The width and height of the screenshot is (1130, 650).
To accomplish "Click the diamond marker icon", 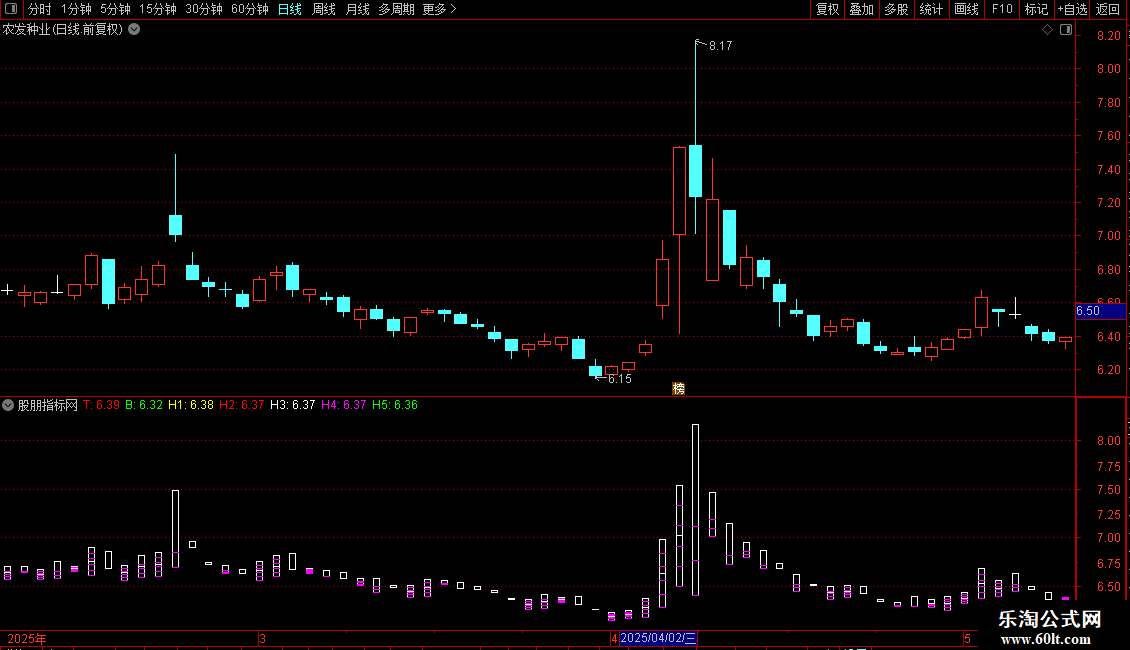I will (1048, 30).
